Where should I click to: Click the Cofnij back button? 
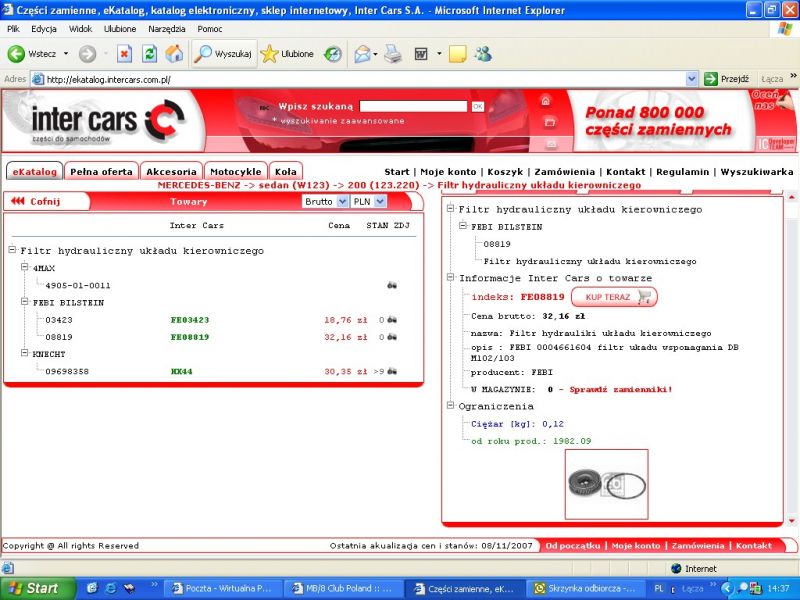click(x=36, y=201)
